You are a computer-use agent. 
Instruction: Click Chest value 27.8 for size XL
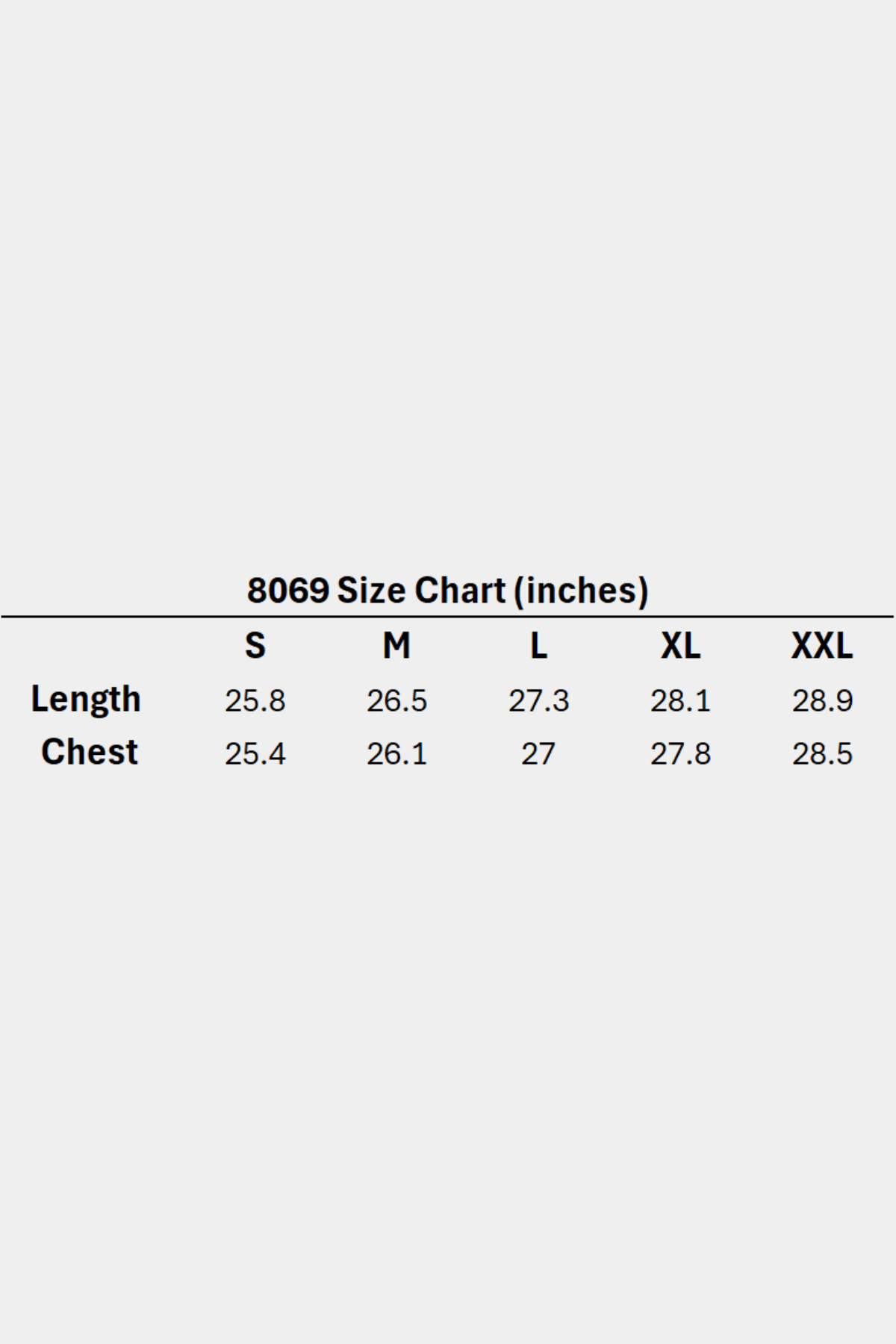coord(680,754)
